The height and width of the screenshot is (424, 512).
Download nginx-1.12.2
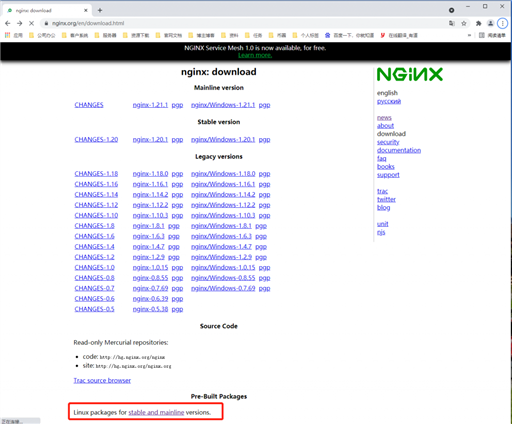coord(150,205)
